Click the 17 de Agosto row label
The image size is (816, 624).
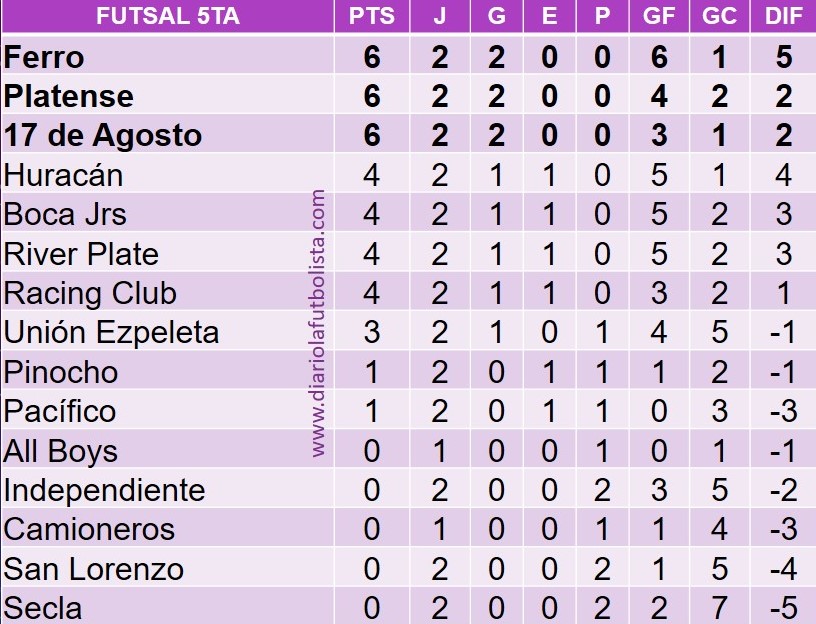click(x=103, y=135)
